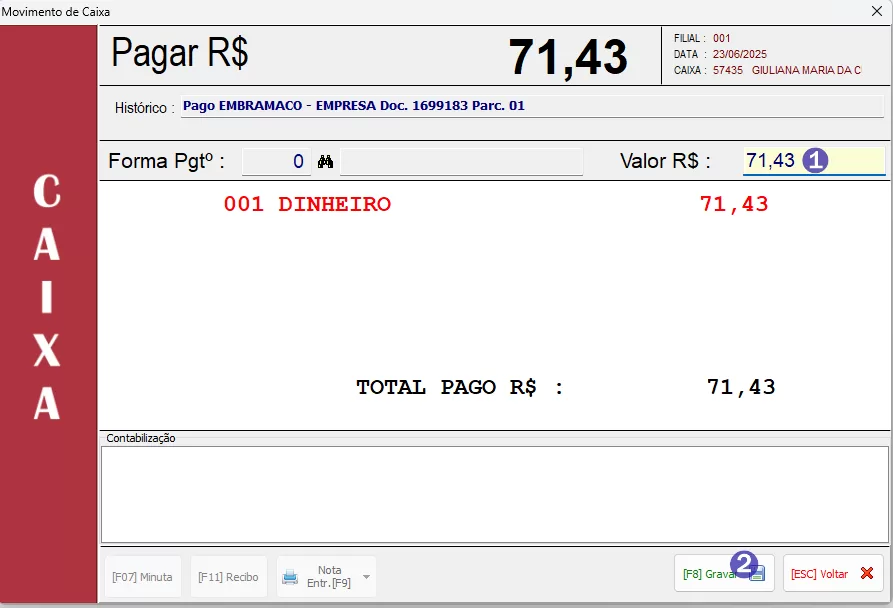Screen dimensions: 893x608
Task: Click the numbered marker 2 badge
Action: point(743,563)
